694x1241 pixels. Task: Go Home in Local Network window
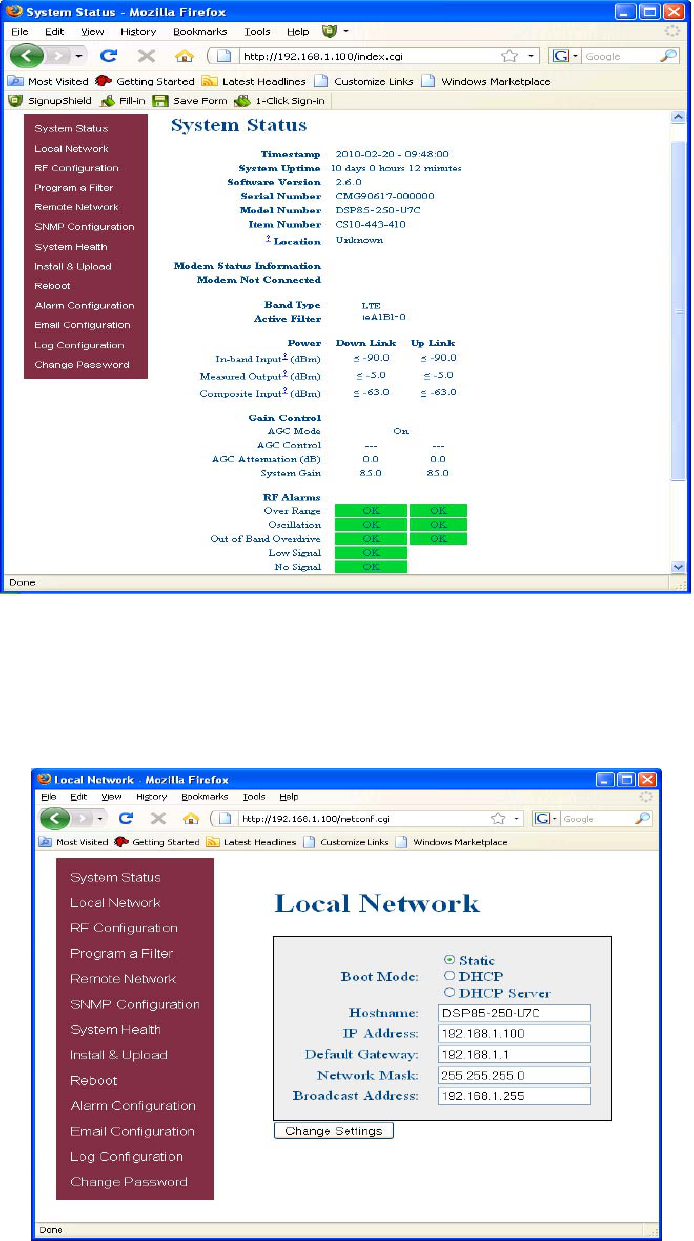point(190,818)
